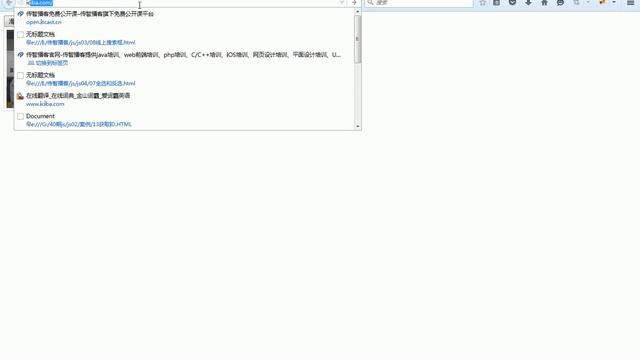The image size is (640, 360).
Task: Click the autocomplete list scrollbar thumb
Action: click(358, 39)
